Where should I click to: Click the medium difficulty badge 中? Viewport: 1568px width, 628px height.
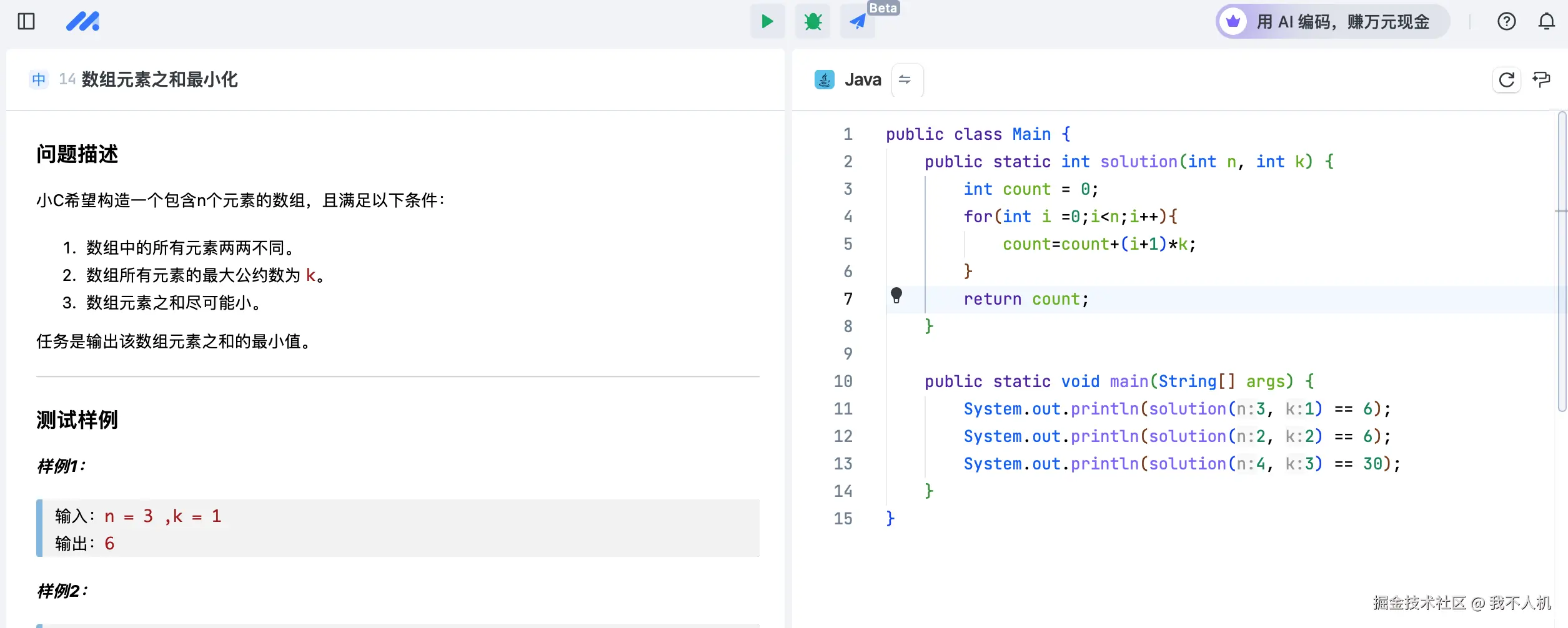[39, 80]
